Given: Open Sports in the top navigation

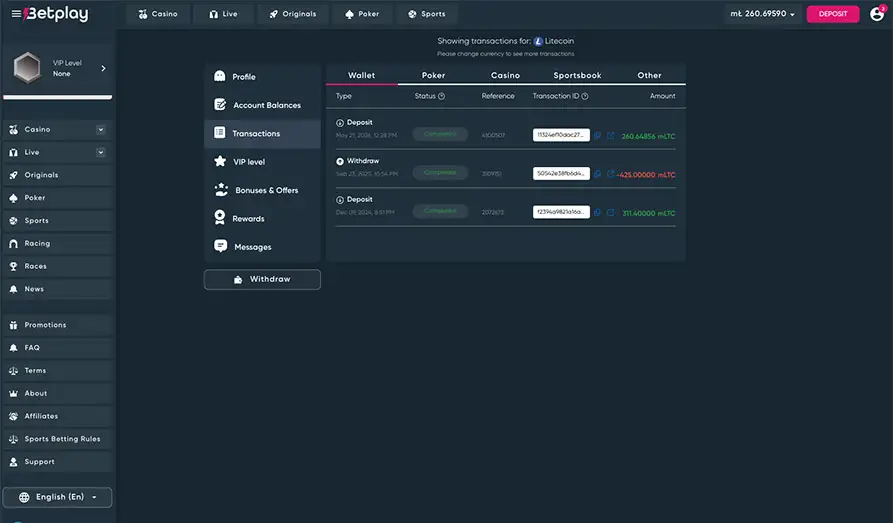Looking at the screenshot, I should (427, 14).
